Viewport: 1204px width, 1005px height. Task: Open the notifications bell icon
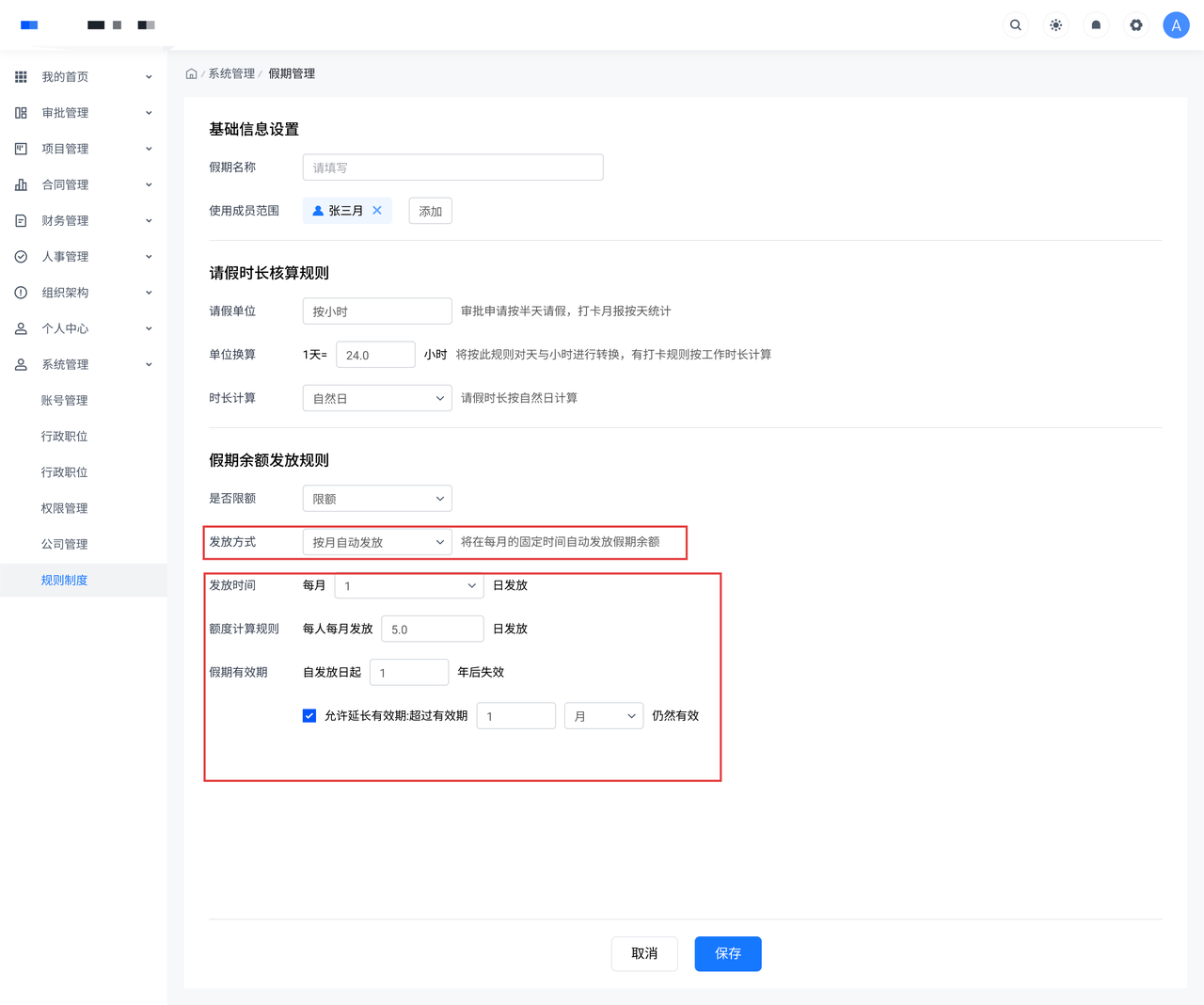click(1096, 25)
